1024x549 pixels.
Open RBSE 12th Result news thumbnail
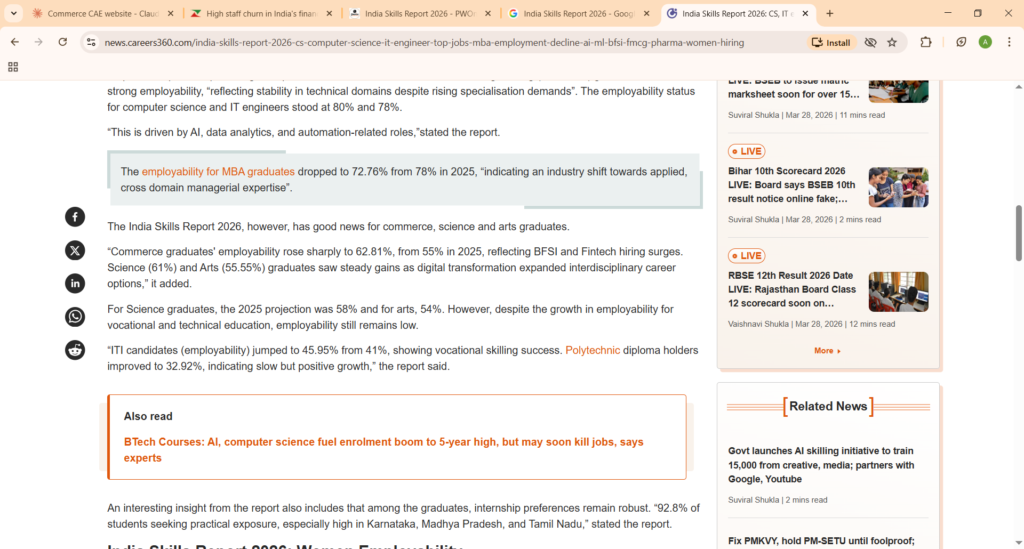[898, 291]
